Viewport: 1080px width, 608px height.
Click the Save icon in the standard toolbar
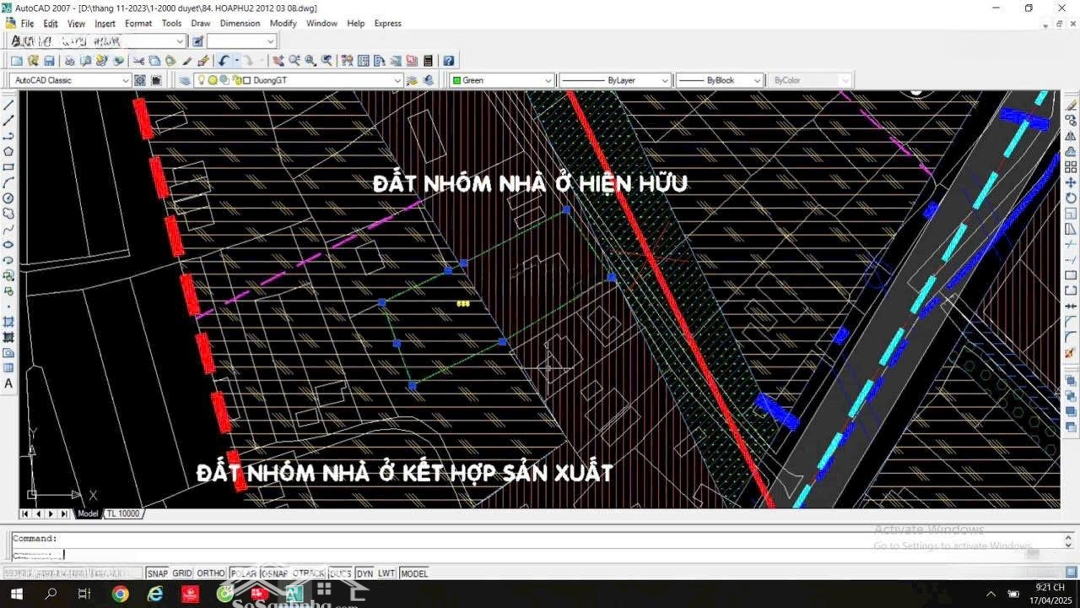click(x=49, y=61)
